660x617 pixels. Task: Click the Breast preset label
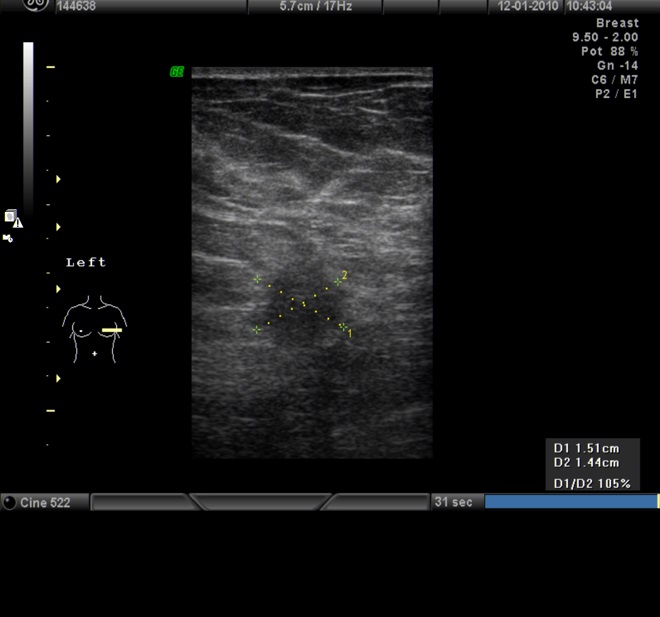[617, 23]
